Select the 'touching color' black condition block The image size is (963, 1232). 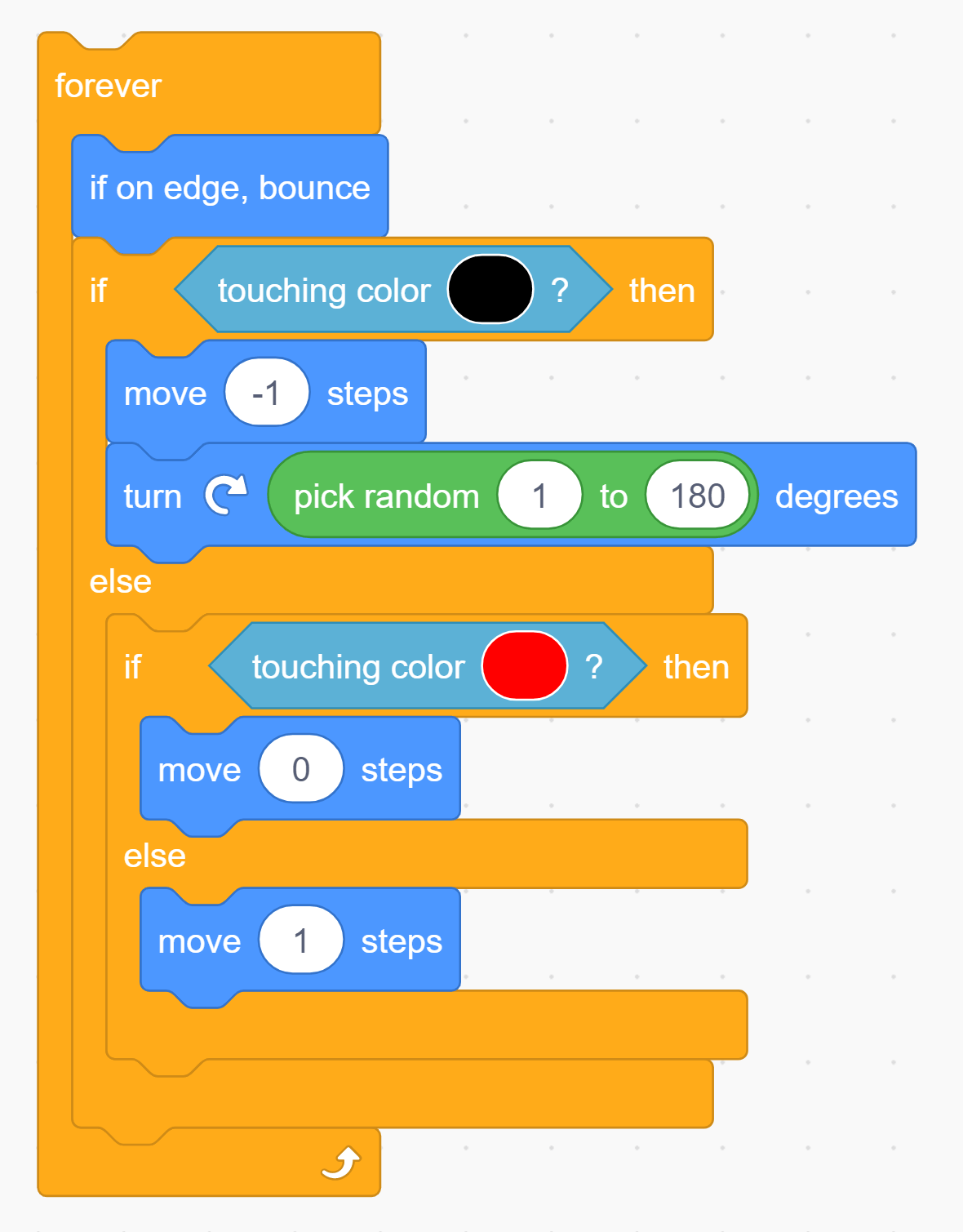click(323, 291)
